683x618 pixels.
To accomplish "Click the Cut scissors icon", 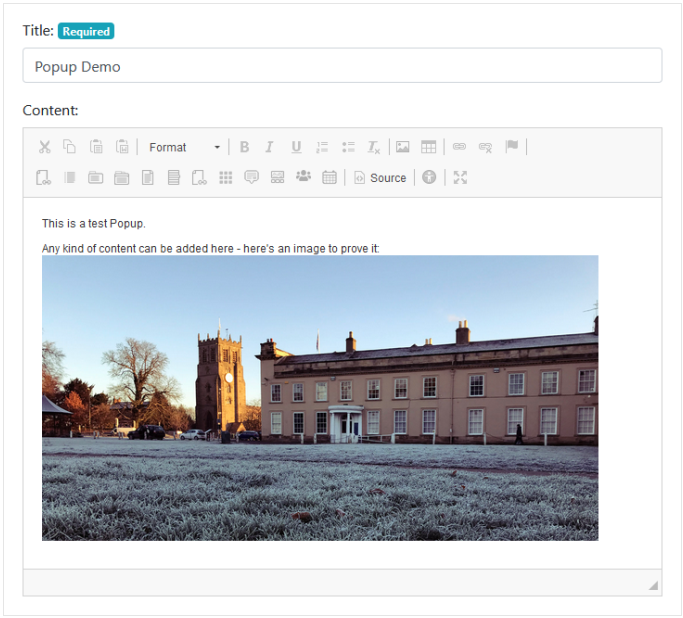I will pos(44,147).
